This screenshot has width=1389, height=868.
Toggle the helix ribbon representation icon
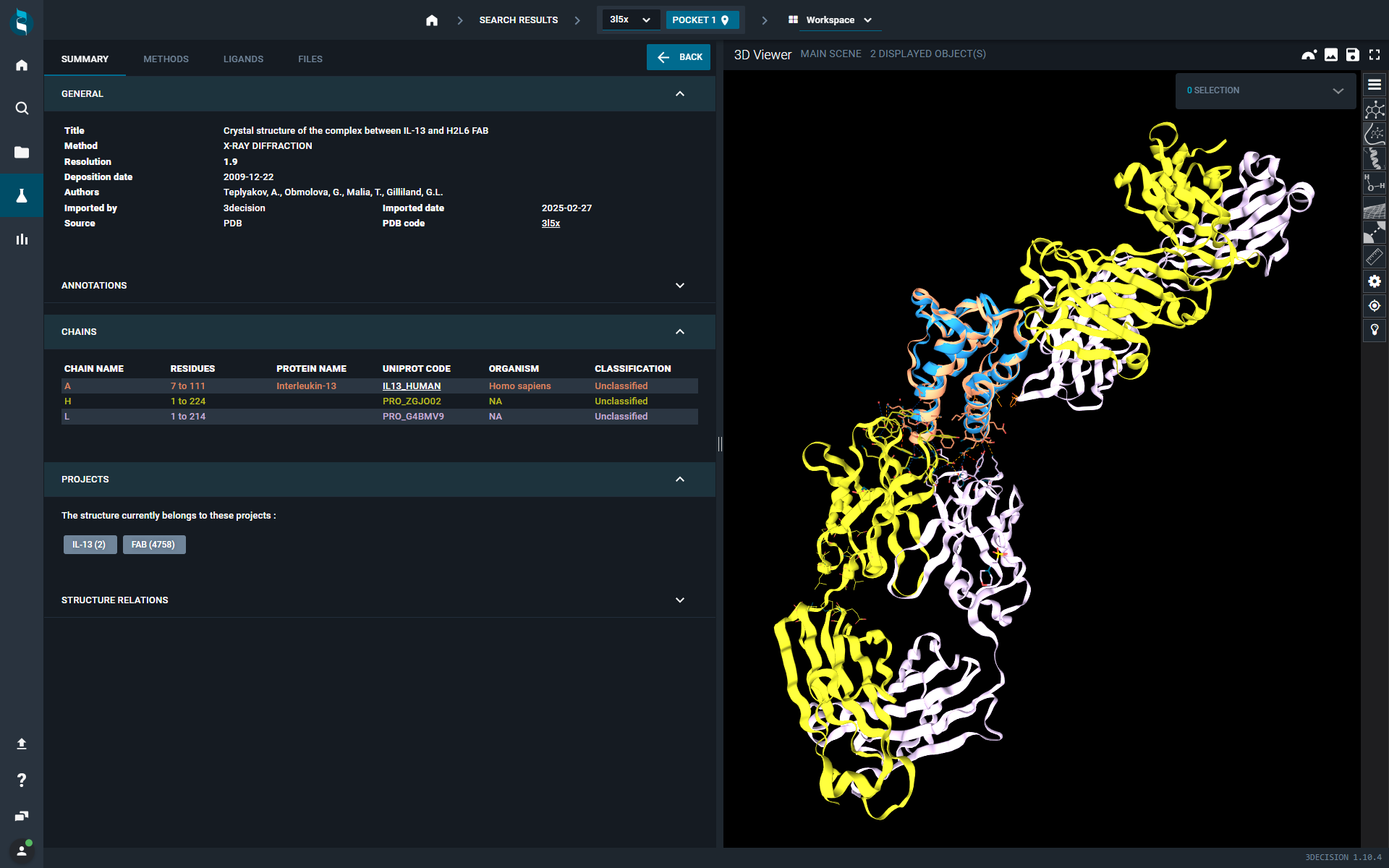1374,158
